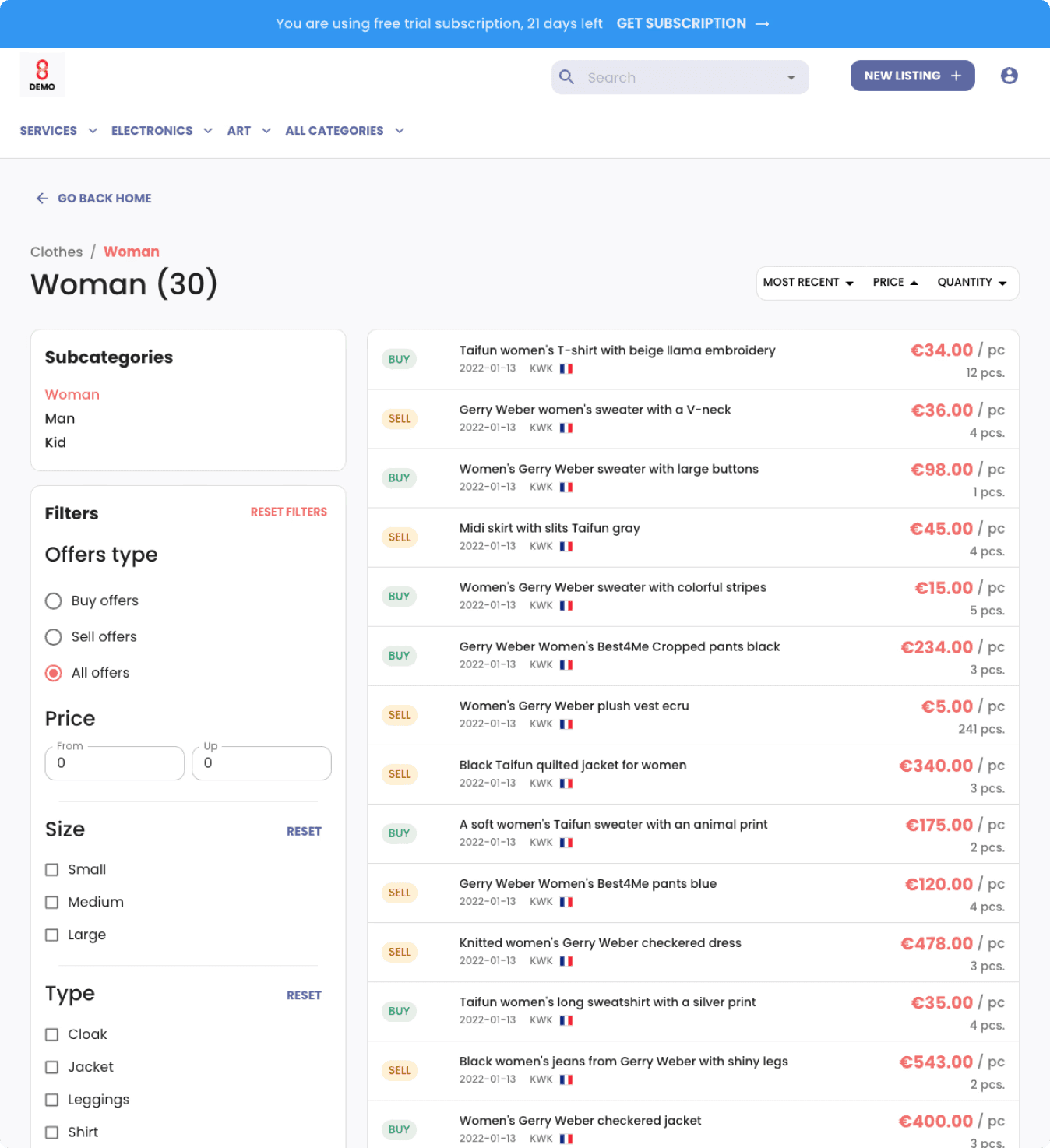The width and height of the screenshot is (1050, 1148).
Task: Select the All offers radio button
Action: tap(54, 673)
